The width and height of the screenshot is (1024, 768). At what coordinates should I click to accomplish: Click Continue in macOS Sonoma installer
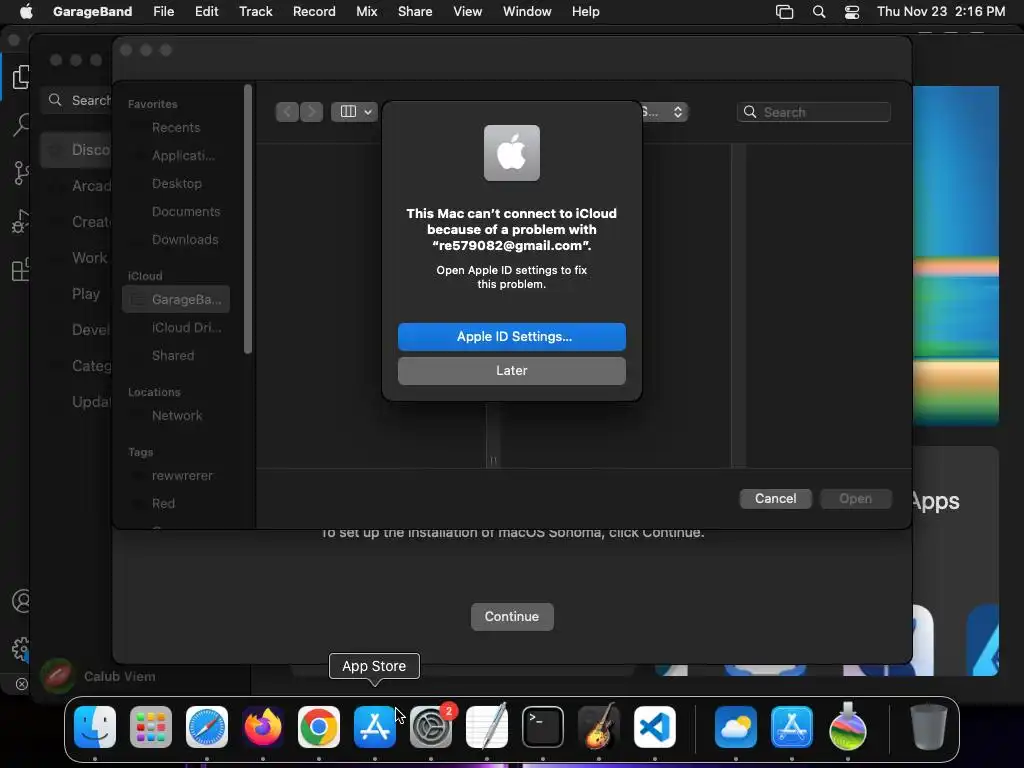pos(512,617)
